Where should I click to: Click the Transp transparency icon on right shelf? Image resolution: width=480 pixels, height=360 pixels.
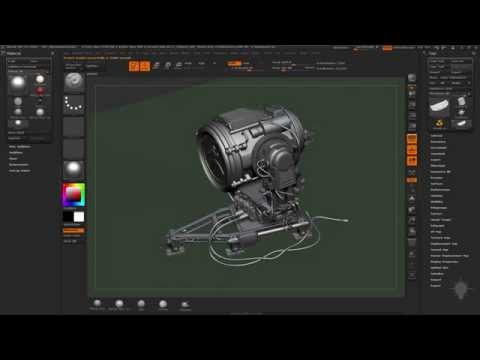[x=412, y=255]
